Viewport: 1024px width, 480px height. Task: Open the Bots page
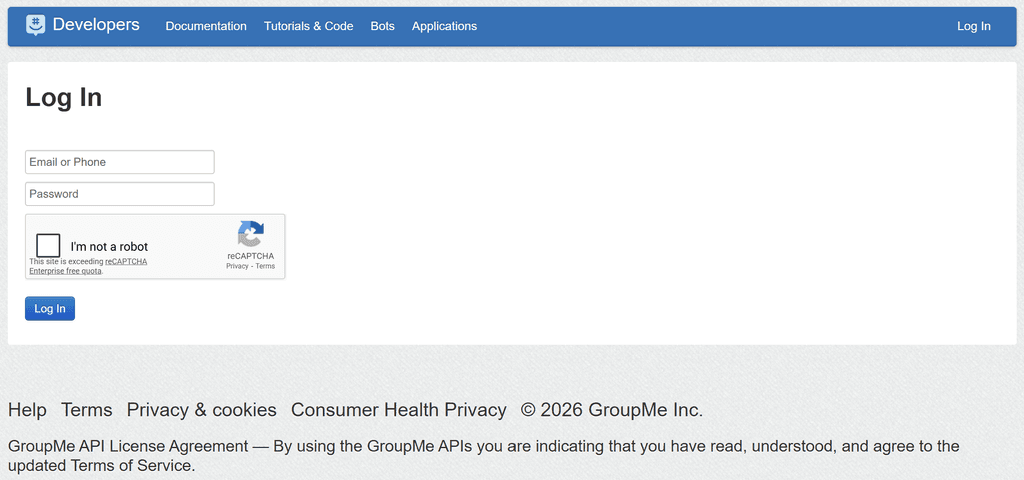[383, 26]
